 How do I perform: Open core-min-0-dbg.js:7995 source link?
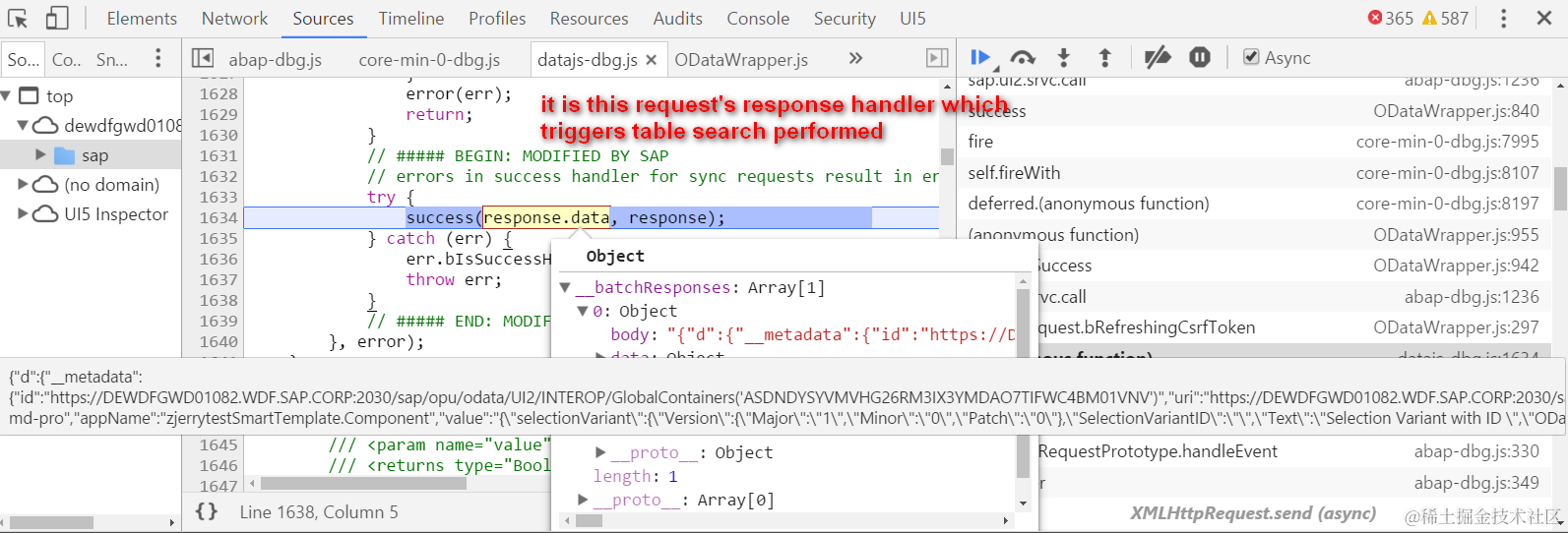1447,142
